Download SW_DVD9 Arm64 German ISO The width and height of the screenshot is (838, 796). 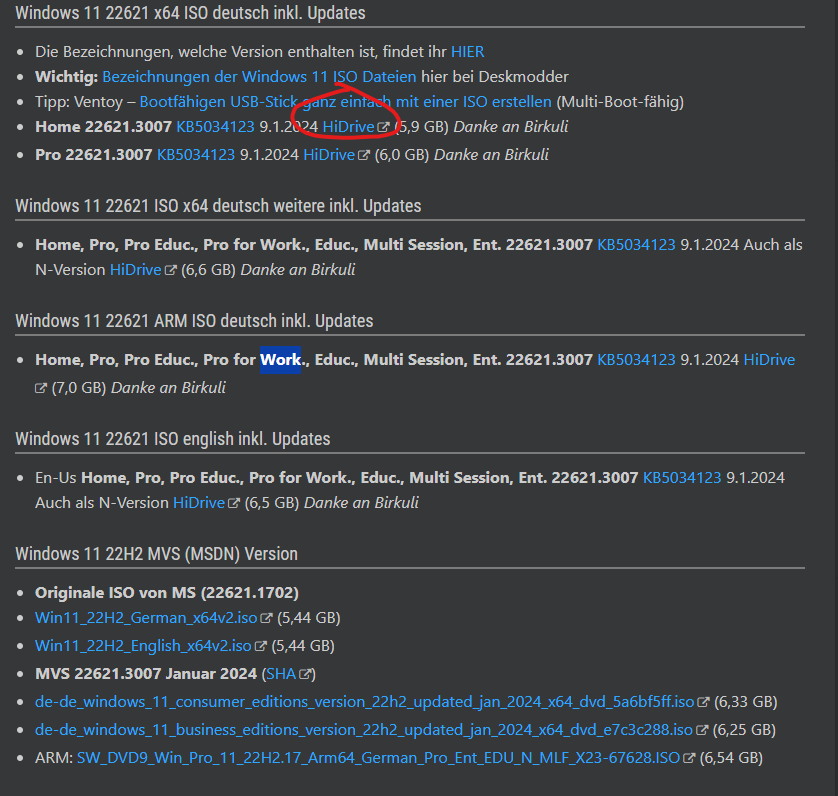[378, 758]
